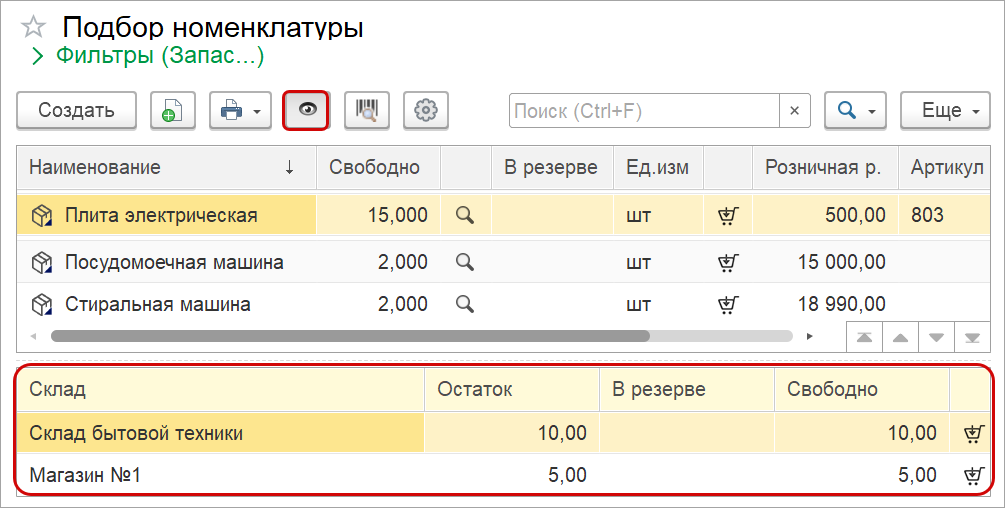1005x508 pixels.
Task: Click the horizontal scrollbar of the item list
Action: [350, 336]
